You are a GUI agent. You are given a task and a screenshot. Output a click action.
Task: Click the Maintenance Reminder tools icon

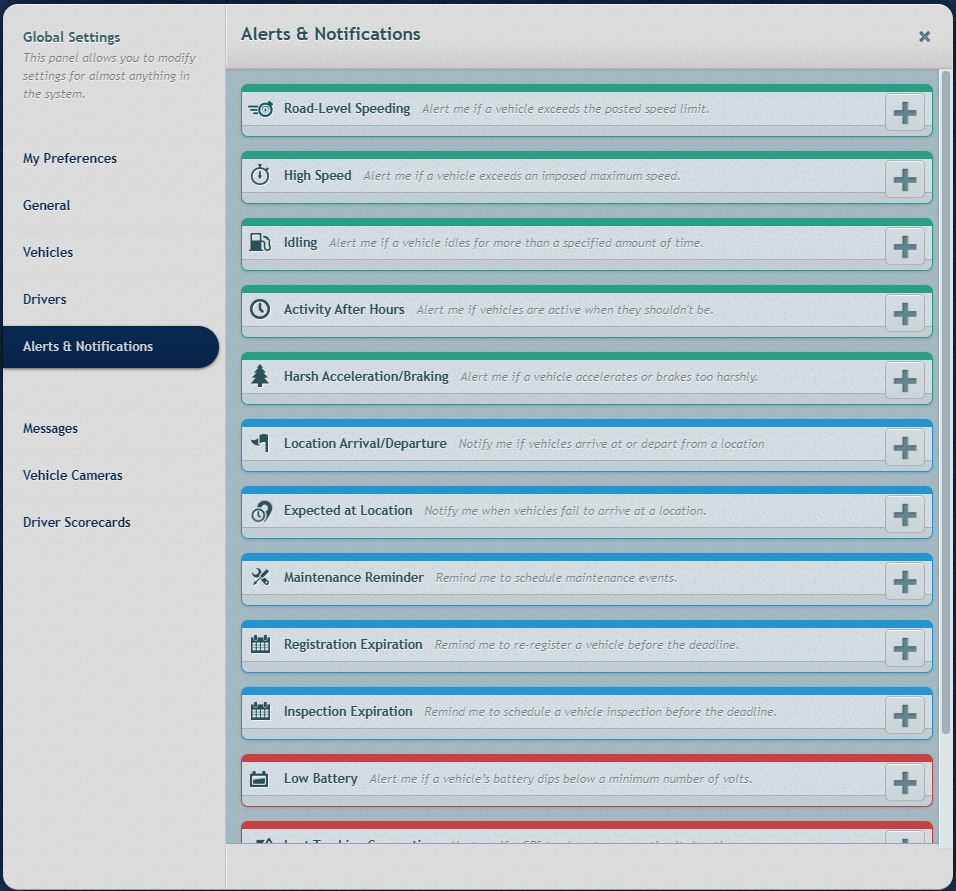[260, 578]
